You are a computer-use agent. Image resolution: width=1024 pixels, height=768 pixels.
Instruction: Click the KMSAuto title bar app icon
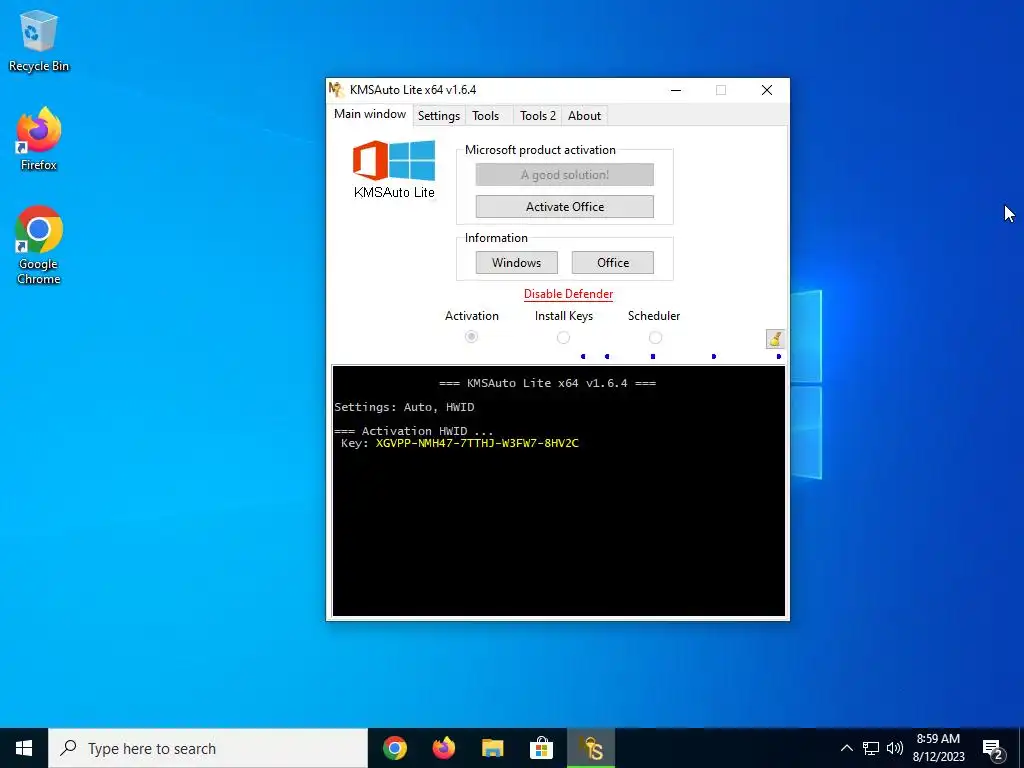pyautogui.click(x=336, y=89)
